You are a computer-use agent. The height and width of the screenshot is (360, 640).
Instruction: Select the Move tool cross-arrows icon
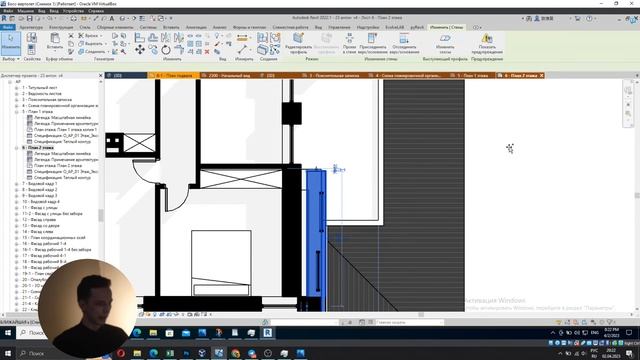pos(140,50)
